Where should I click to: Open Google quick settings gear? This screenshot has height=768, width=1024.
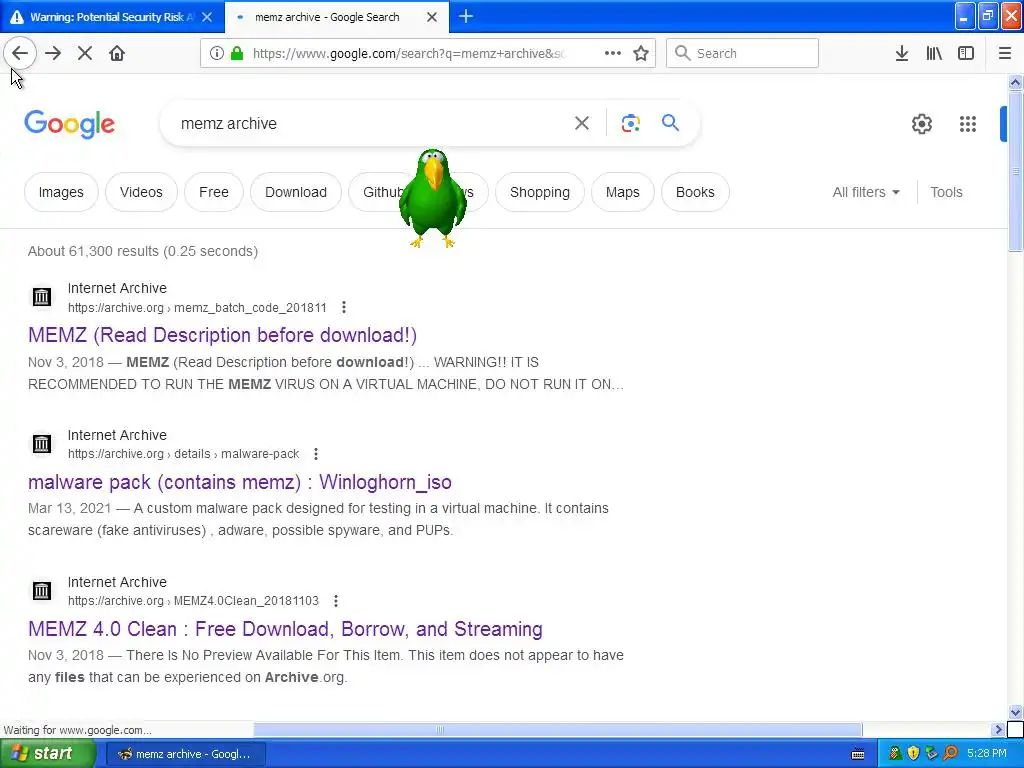coord(921,124)
